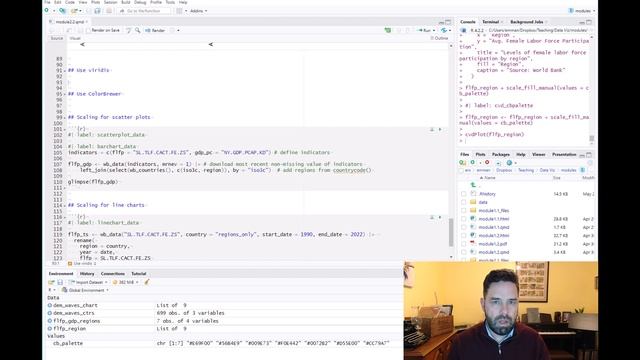Screen dimensions: 640x360
Task: Toggle the Outline button
Action: pyautogui.click(x=439, y=38)
